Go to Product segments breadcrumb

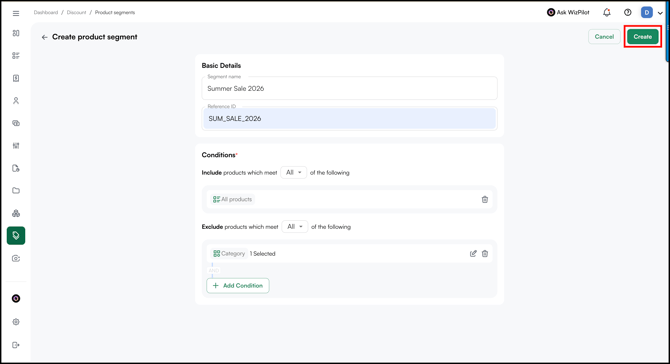(115, 12)
